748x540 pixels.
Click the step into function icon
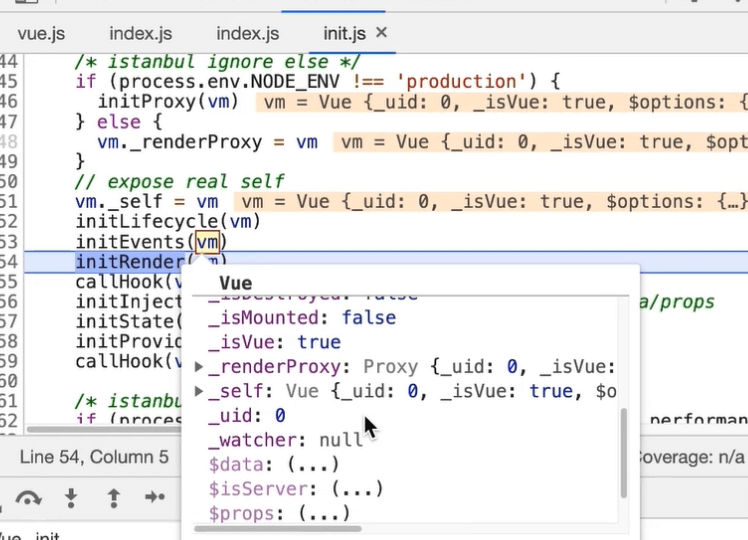tap(71, 498)
